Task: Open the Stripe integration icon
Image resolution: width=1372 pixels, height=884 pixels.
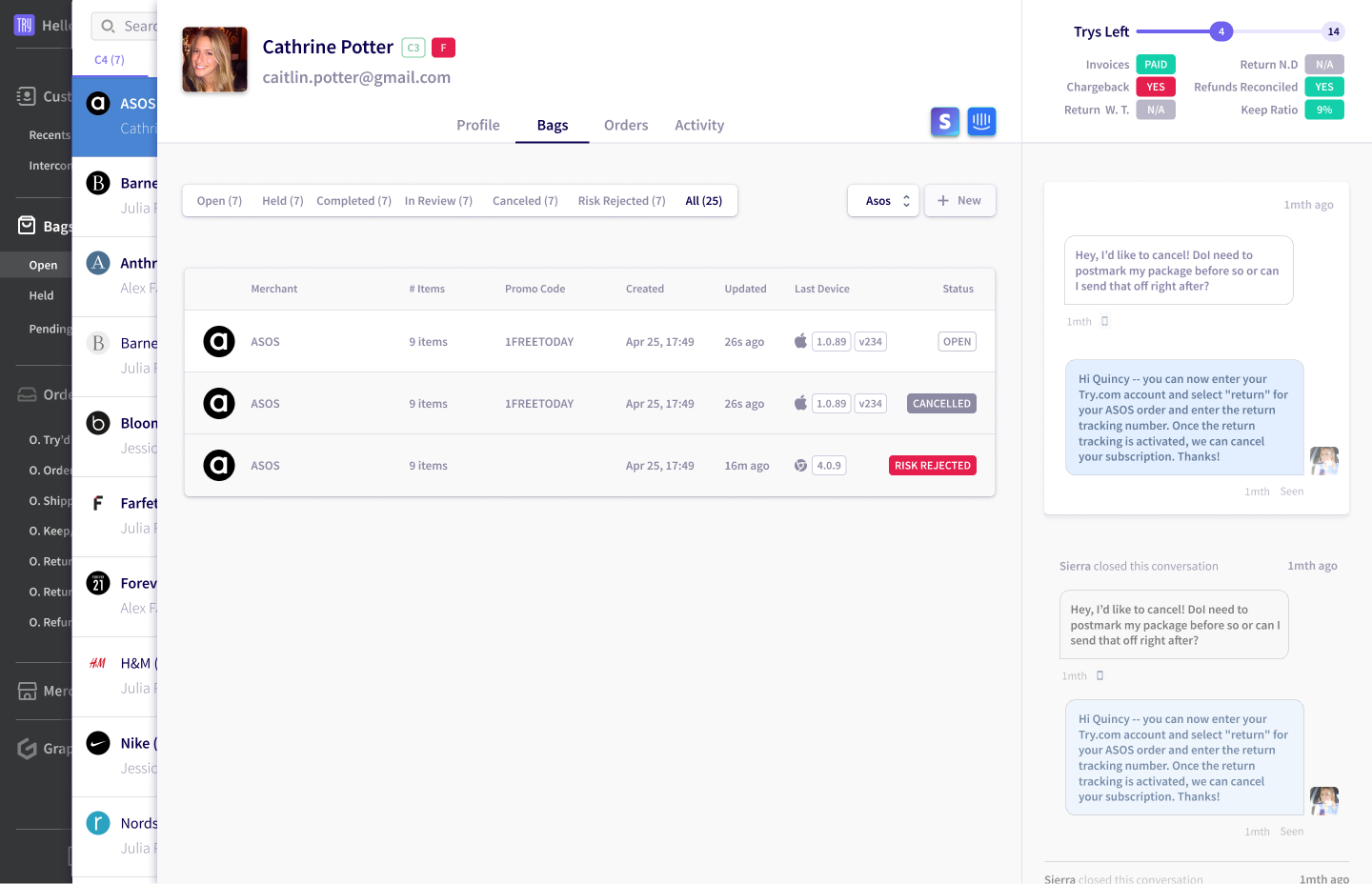Action: coord(944,121)
